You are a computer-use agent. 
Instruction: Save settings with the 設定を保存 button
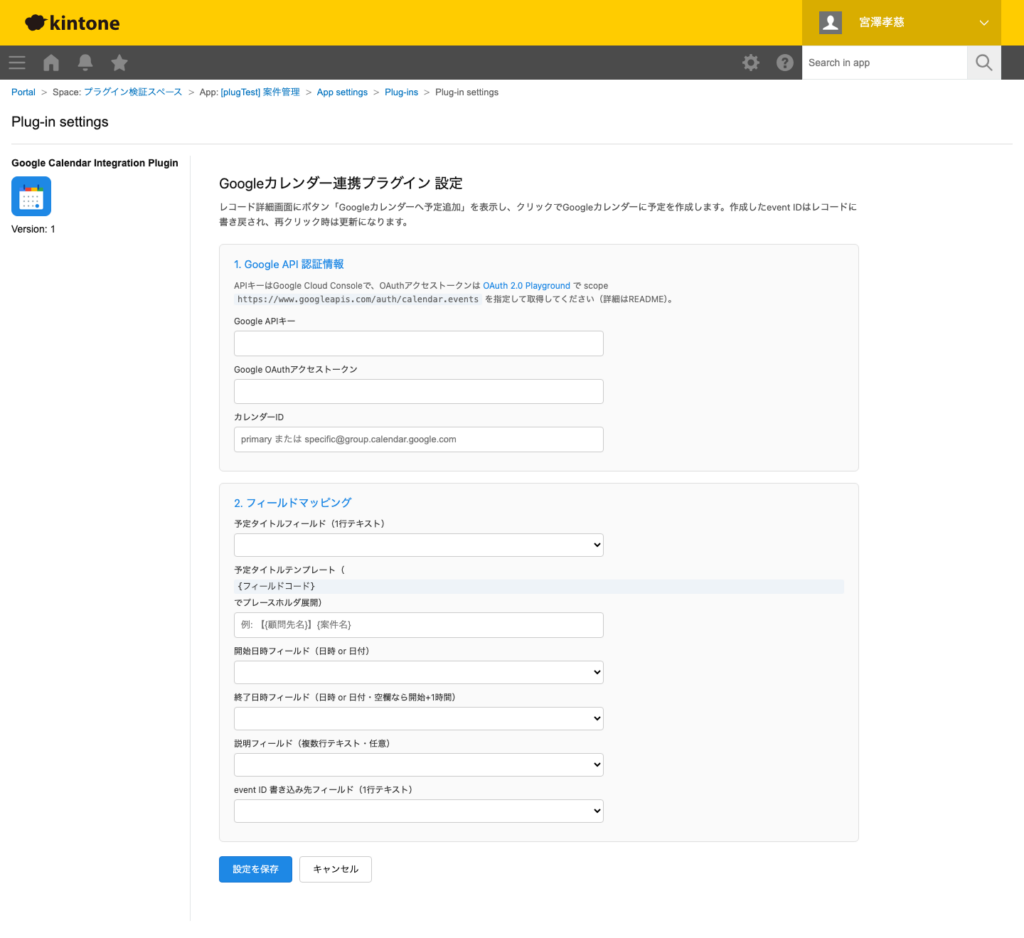[254, 869]
